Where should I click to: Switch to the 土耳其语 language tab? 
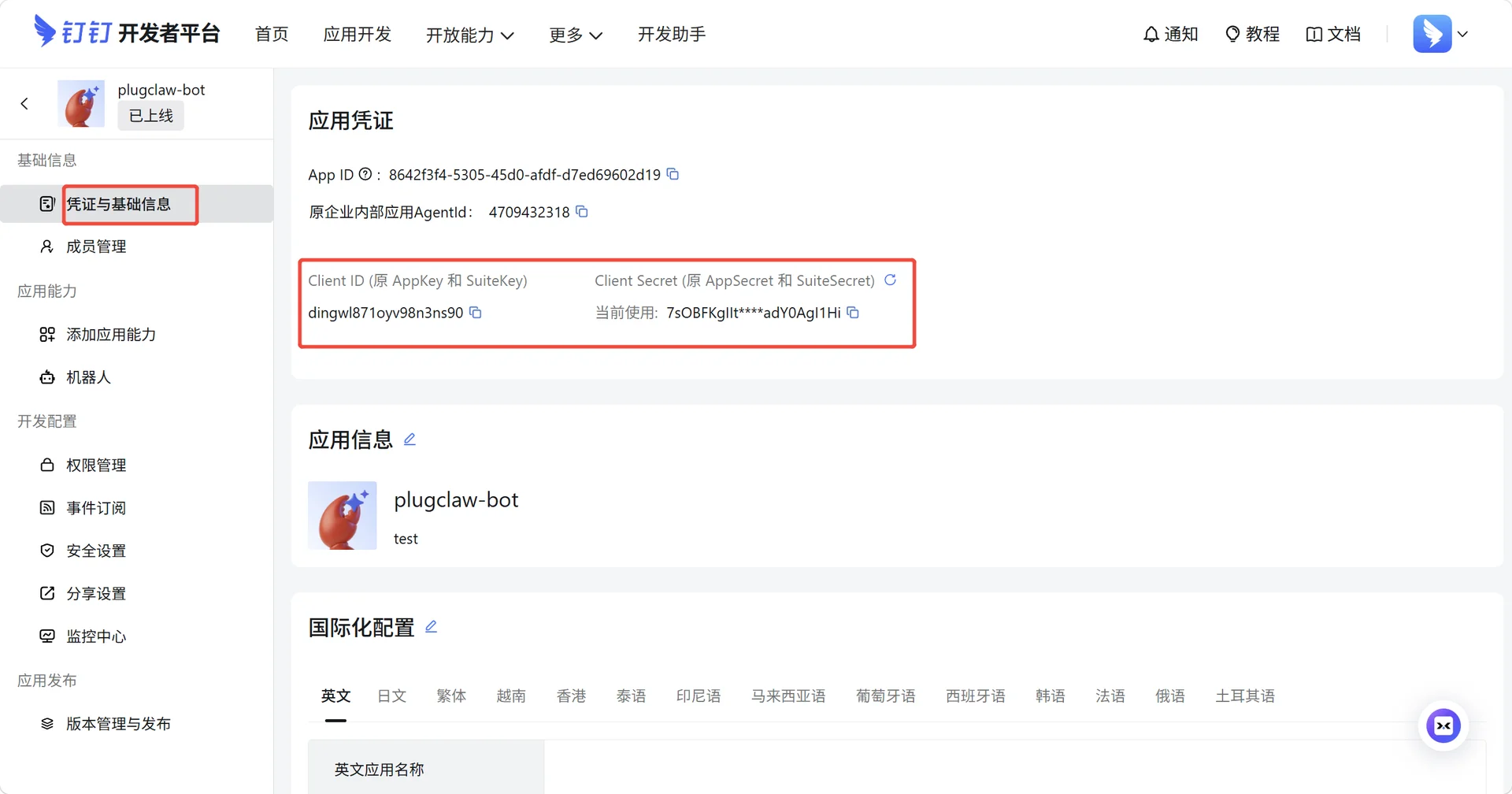click(1245, 696)
